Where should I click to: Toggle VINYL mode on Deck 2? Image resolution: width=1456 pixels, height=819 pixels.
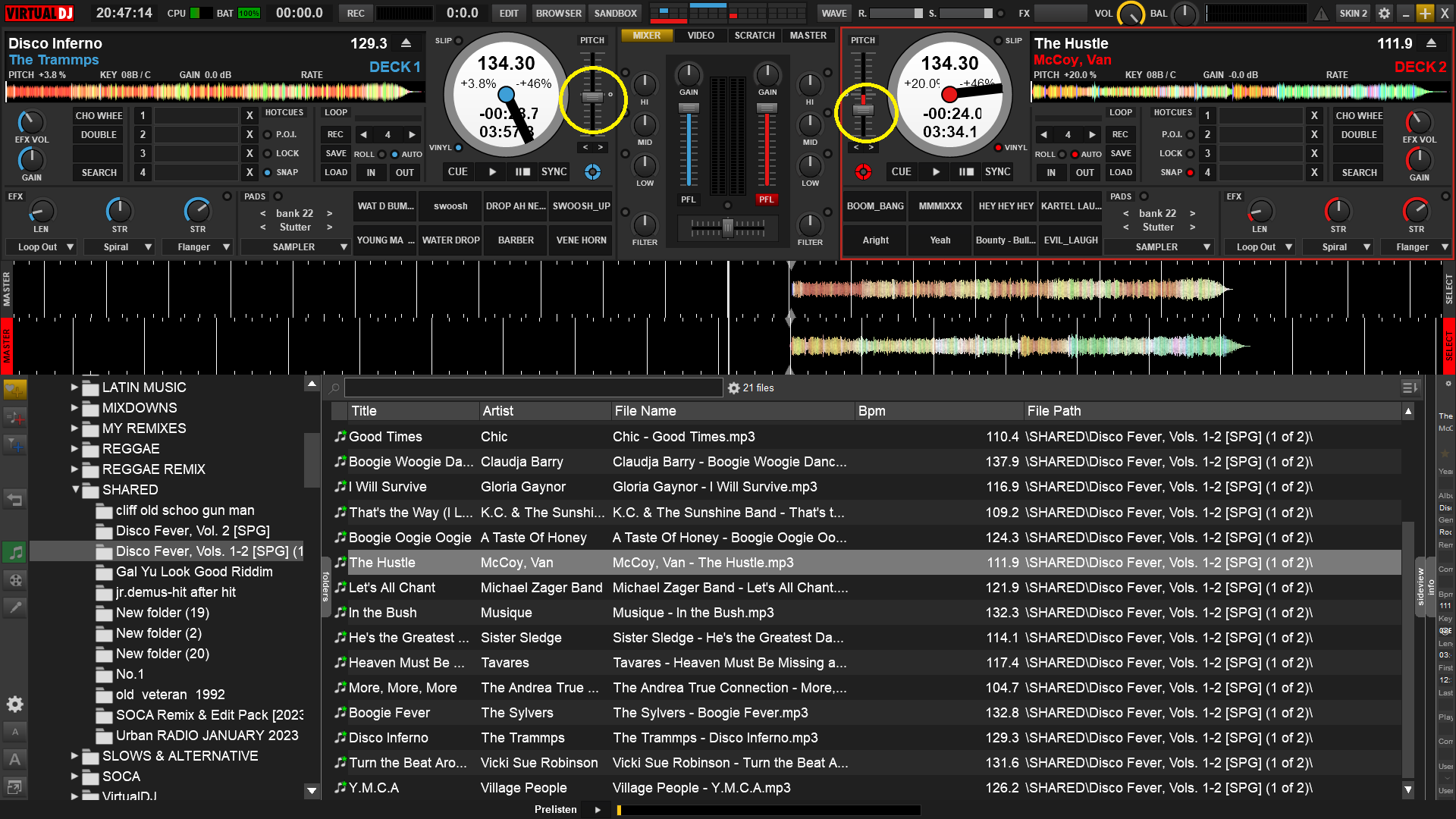click(998, 148)
